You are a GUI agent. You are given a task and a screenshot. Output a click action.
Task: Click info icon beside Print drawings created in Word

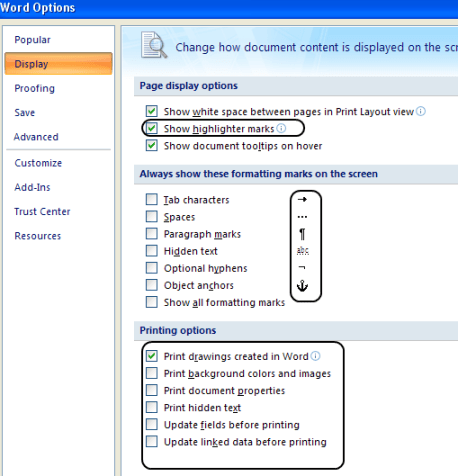tap(315, 356)
